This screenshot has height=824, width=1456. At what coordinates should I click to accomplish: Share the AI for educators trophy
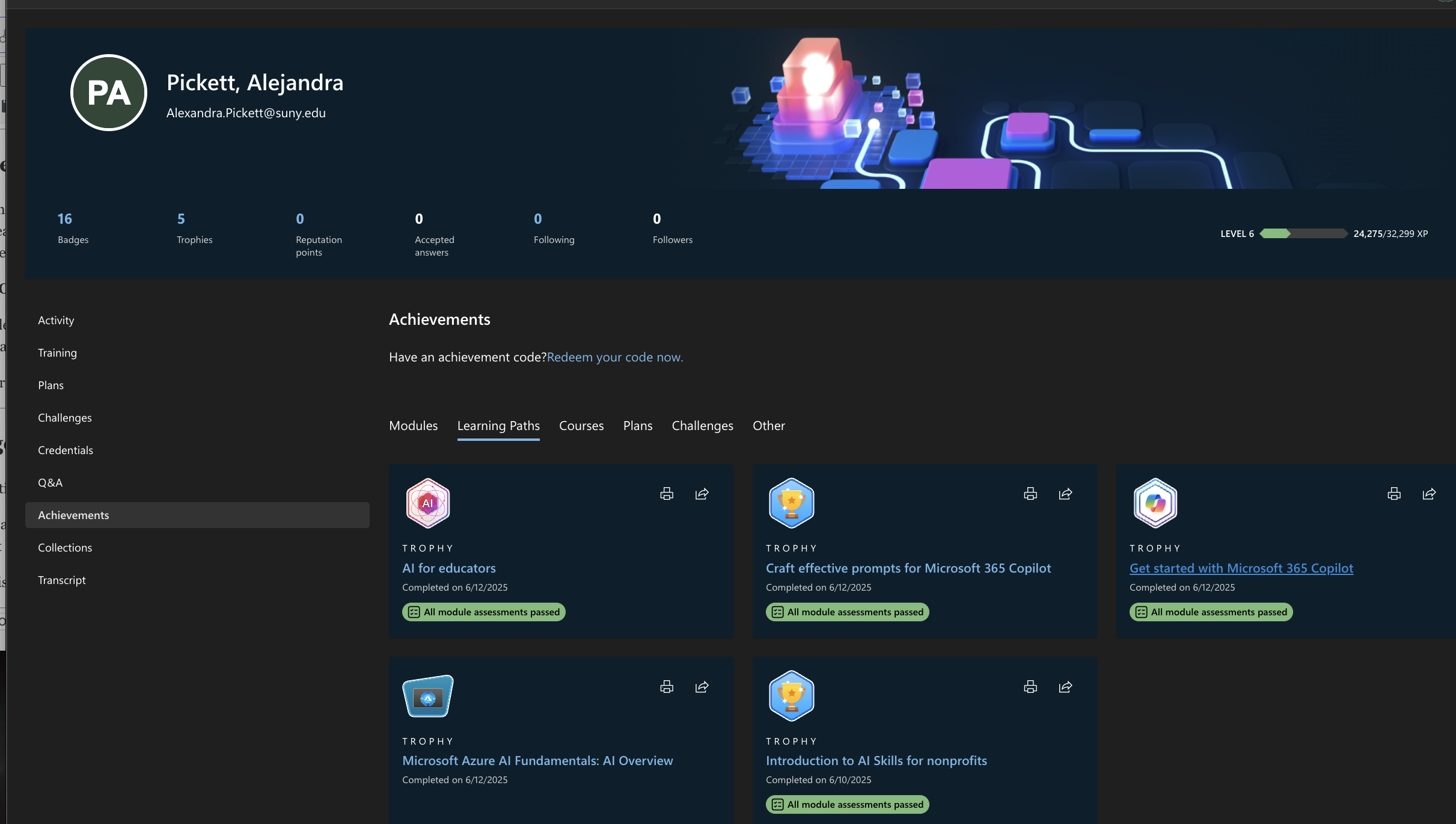click(702, 494)
